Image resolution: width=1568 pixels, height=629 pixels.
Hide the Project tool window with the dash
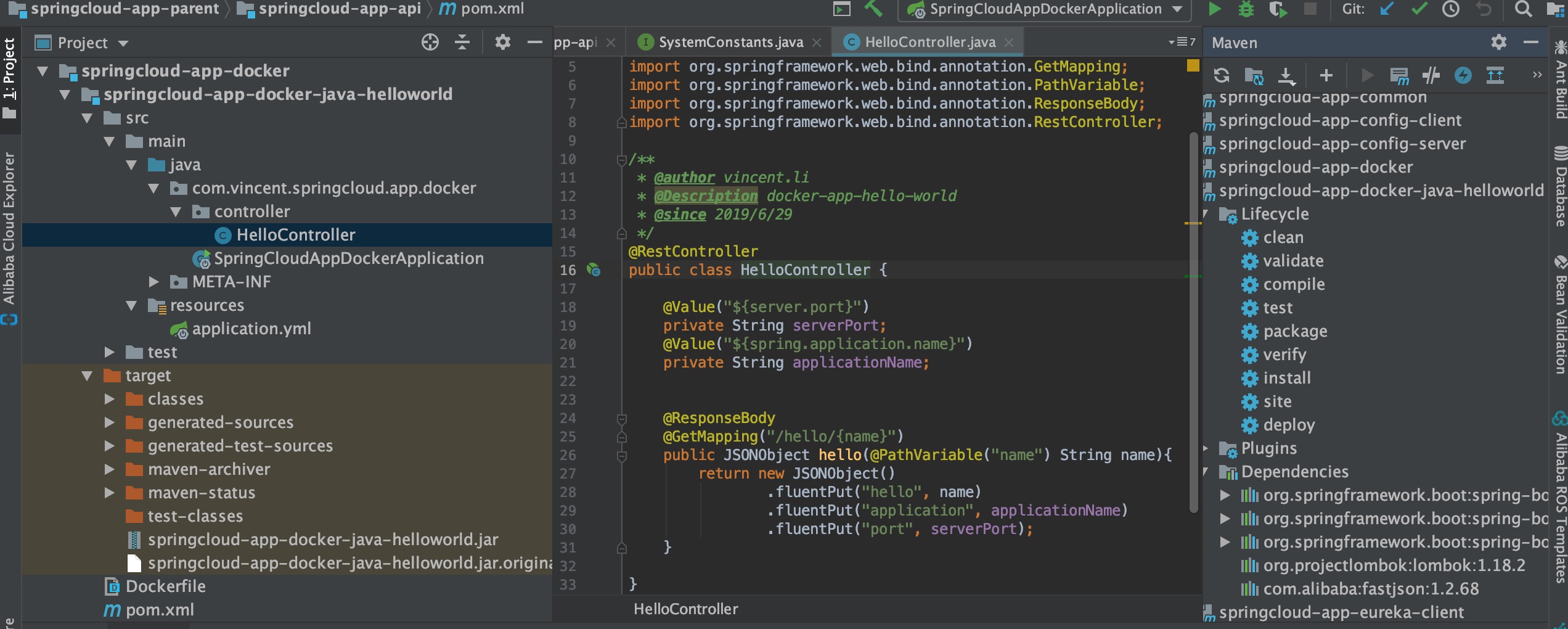pyautogui.click(x=534, y=42)
